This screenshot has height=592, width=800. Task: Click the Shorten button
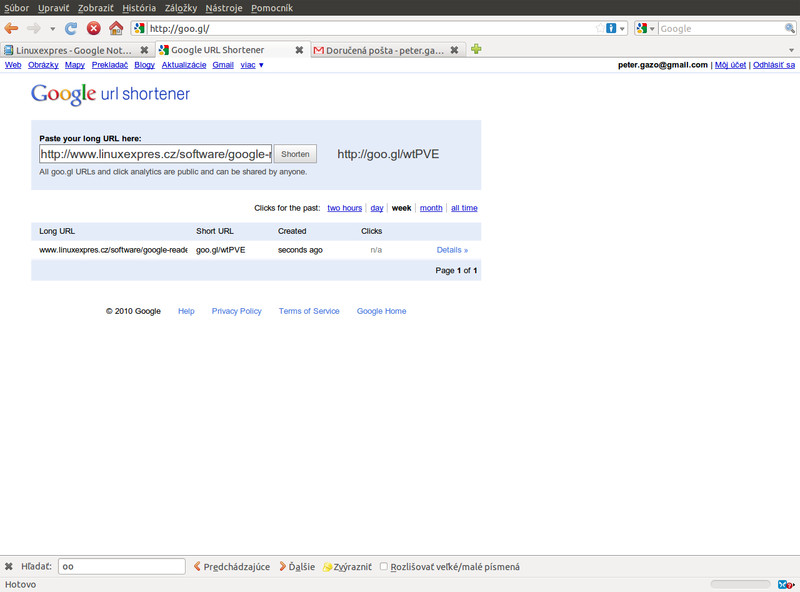tap(295, 154)
